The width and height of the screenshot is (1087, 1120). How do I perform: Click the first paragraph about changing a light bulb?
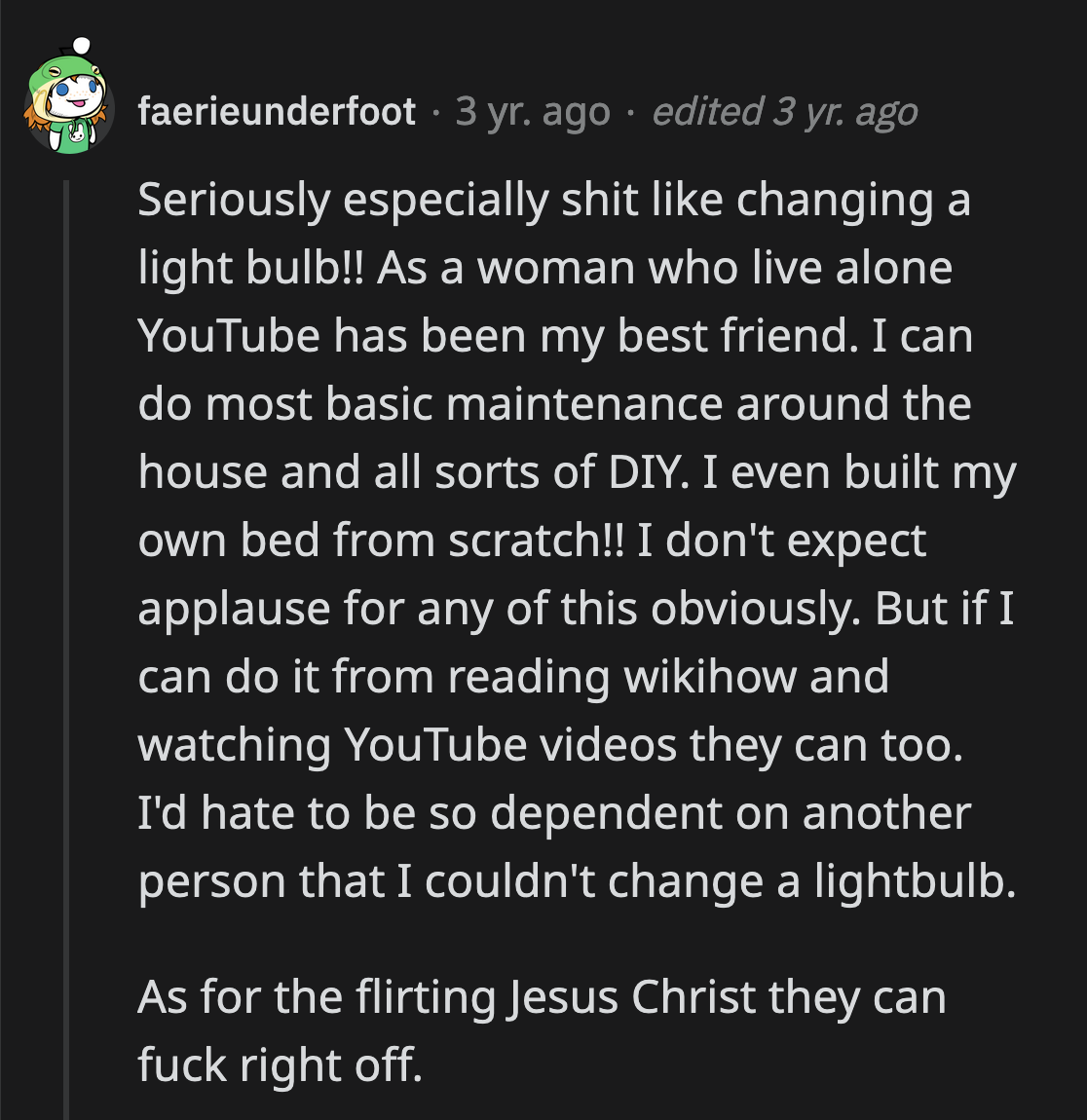click(x=575, y=541)
